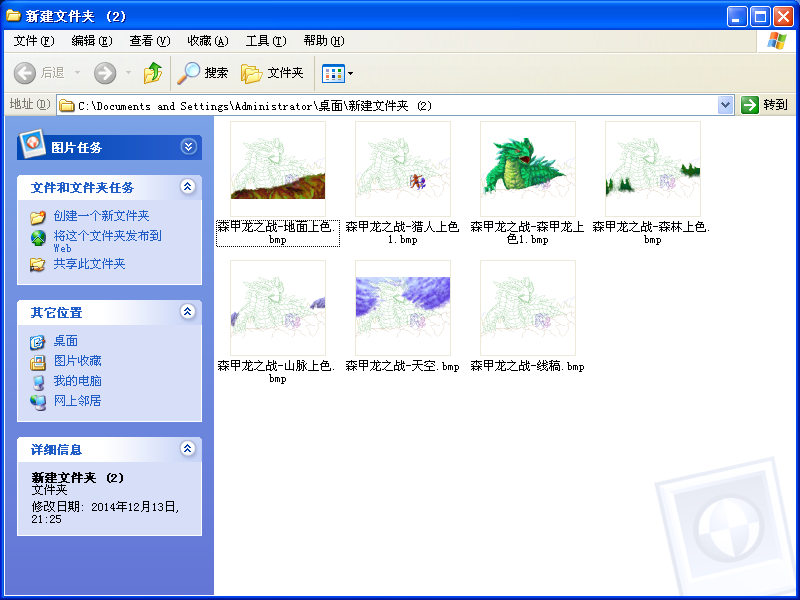Maximize the 新建文件夹 (2) window
Image resolution: width=800 pixels, height=600 pixels.
point(760,17)
